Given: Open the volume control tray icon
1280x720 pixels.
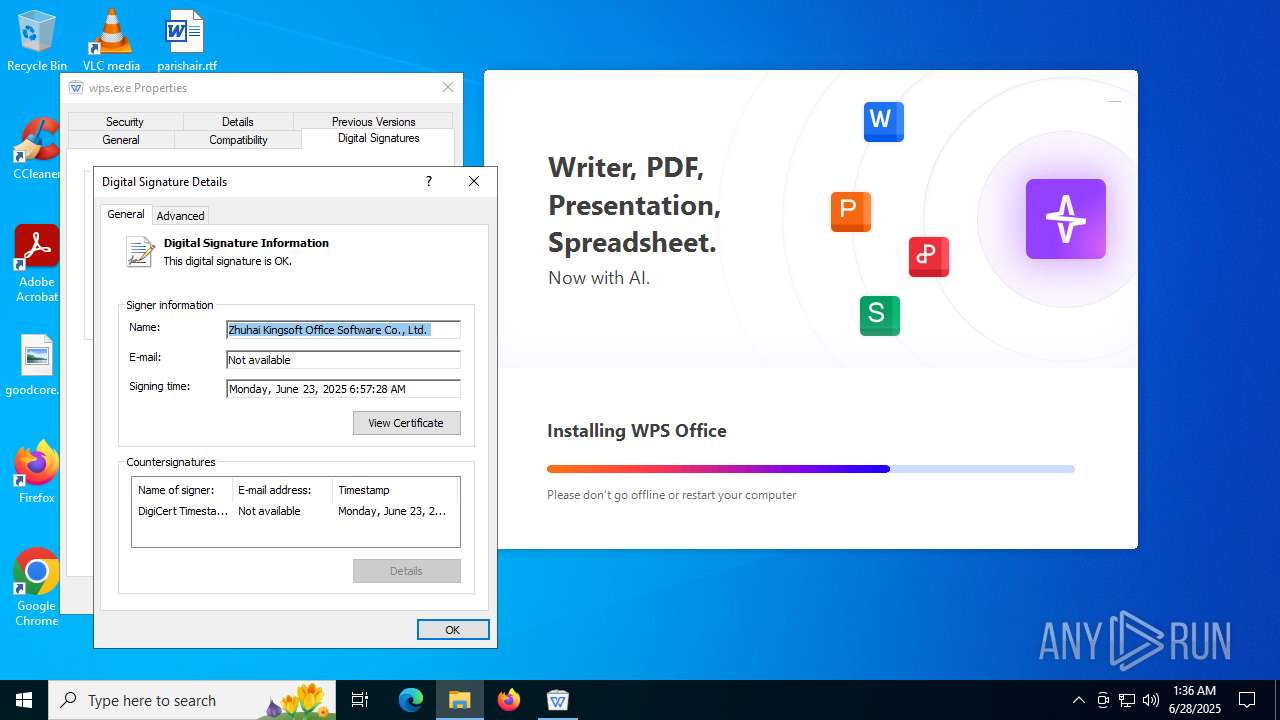Looking at the screenshot, I should click(1151, 700).
